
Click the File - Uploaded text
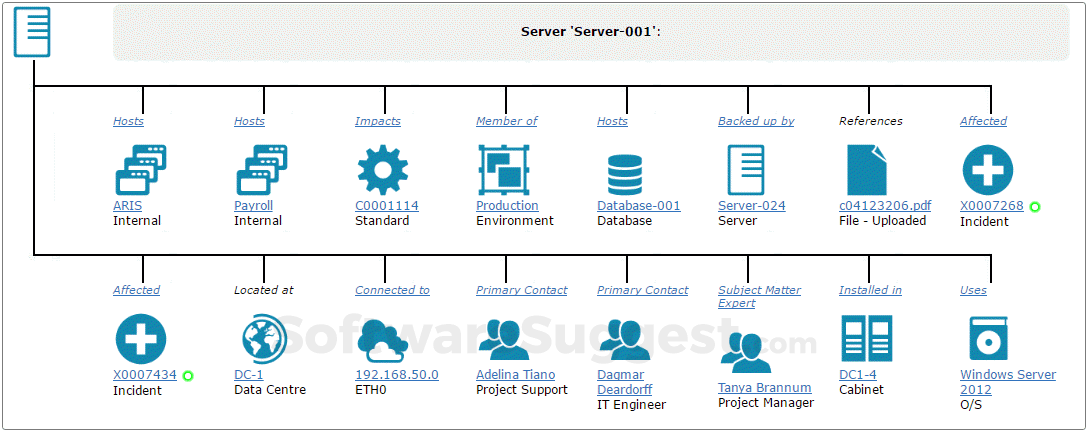[x=883, y=221]
